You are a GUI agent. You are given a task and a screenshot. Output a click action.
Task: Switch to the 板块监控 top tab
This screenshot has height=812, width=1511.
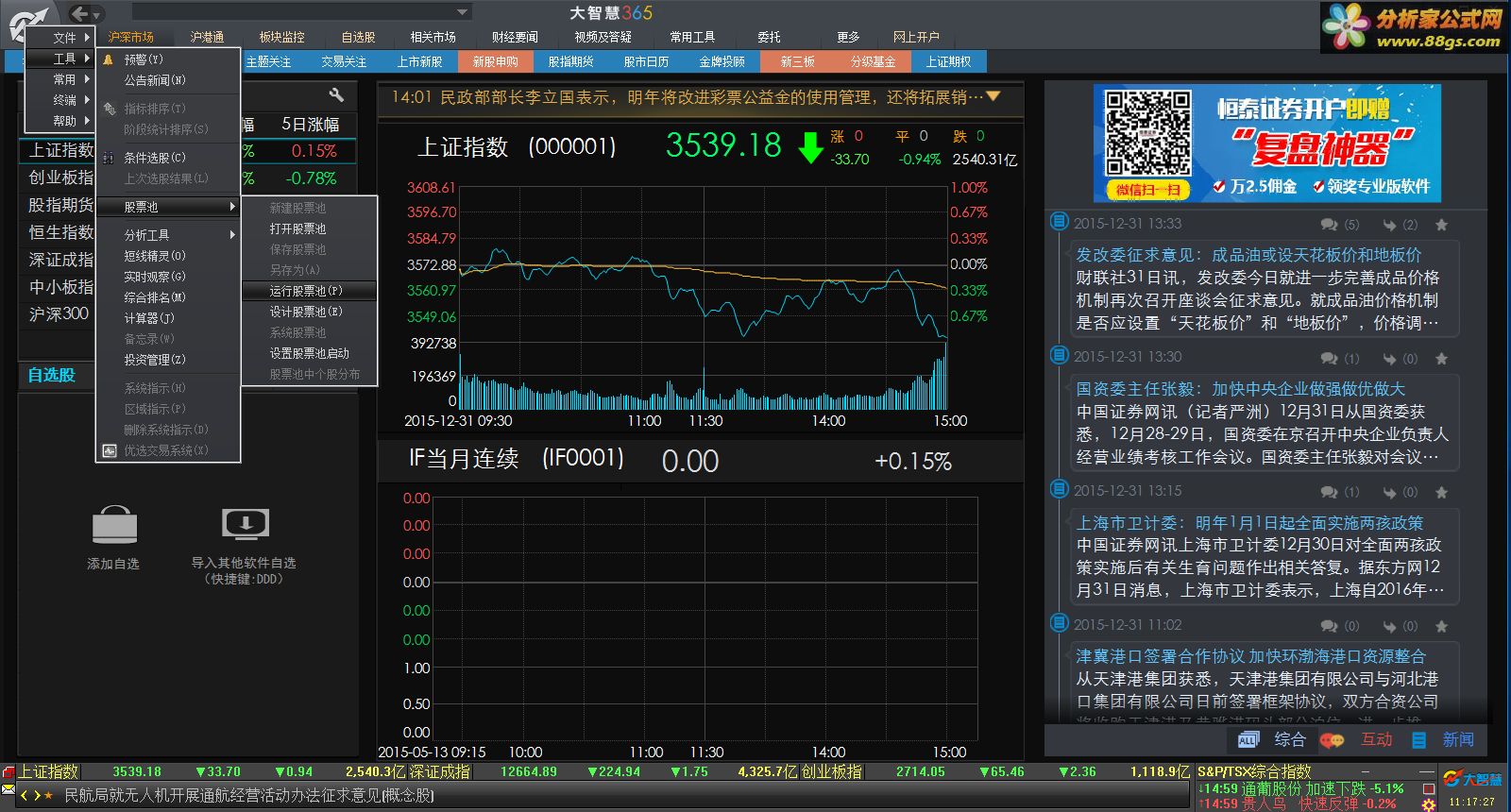282,37
